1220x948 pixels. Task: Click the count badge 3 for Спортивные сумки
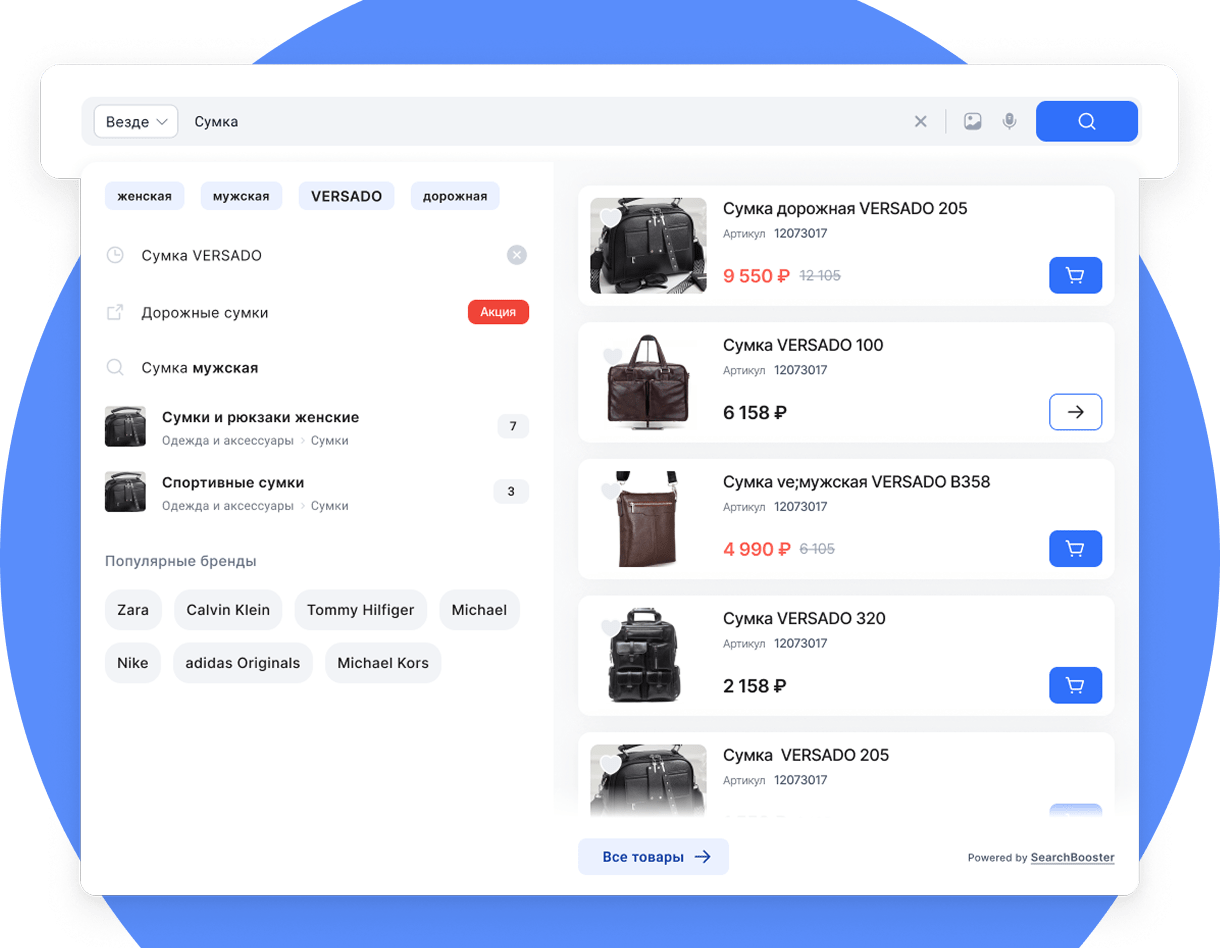point(511,492)
